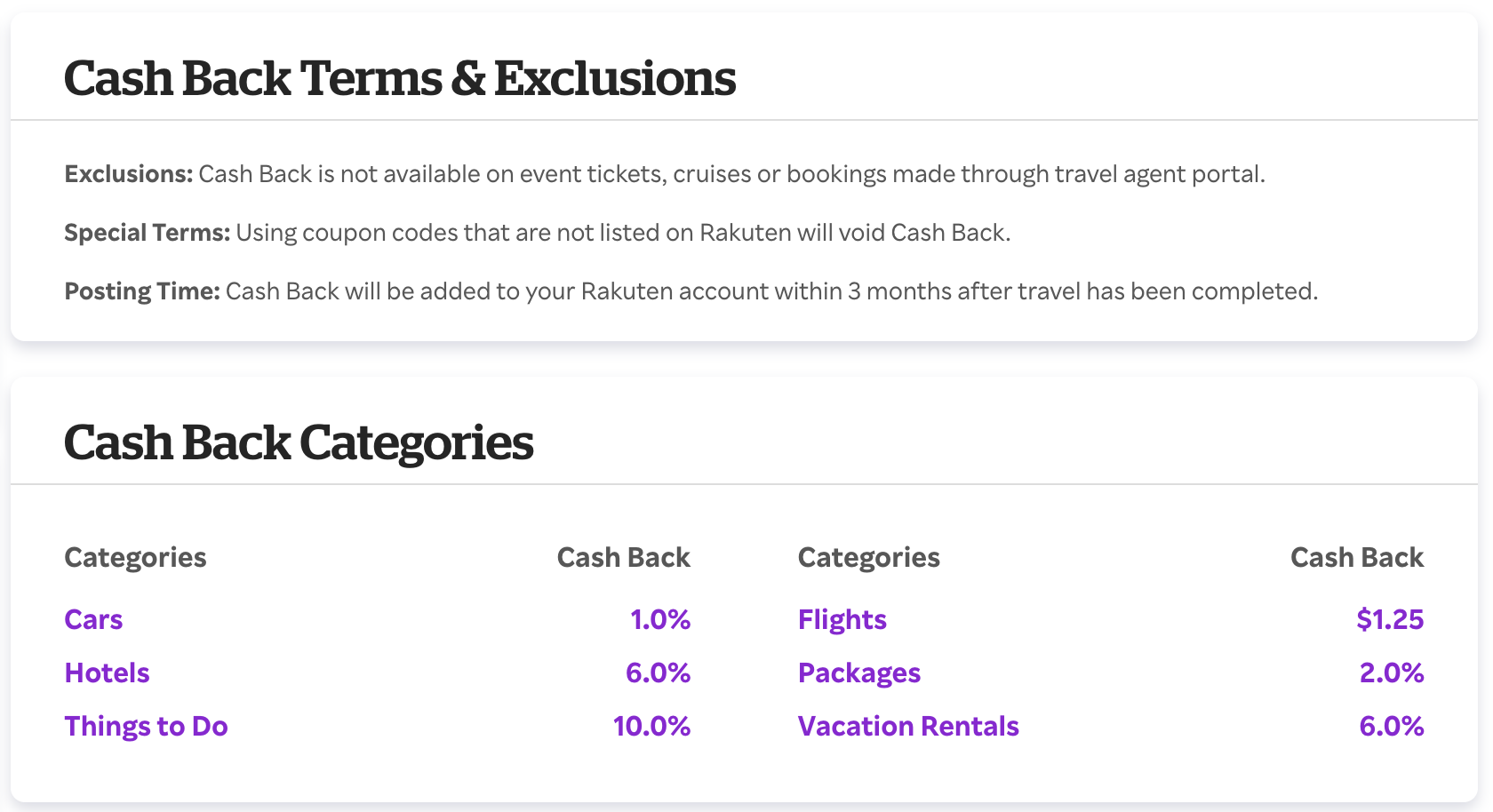Select the Hotels category link
1493x812 pixels.
click(106, 673)
